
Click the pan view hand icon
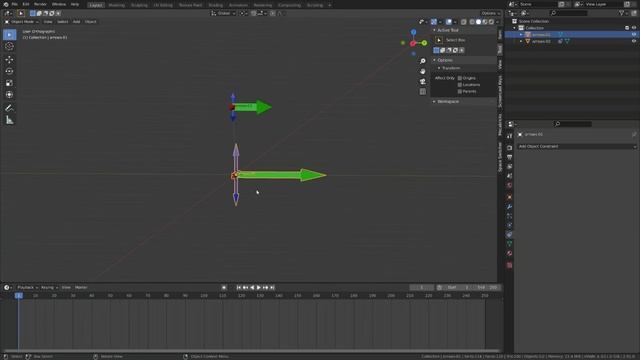pyautogui.click(x=423, y=71)
